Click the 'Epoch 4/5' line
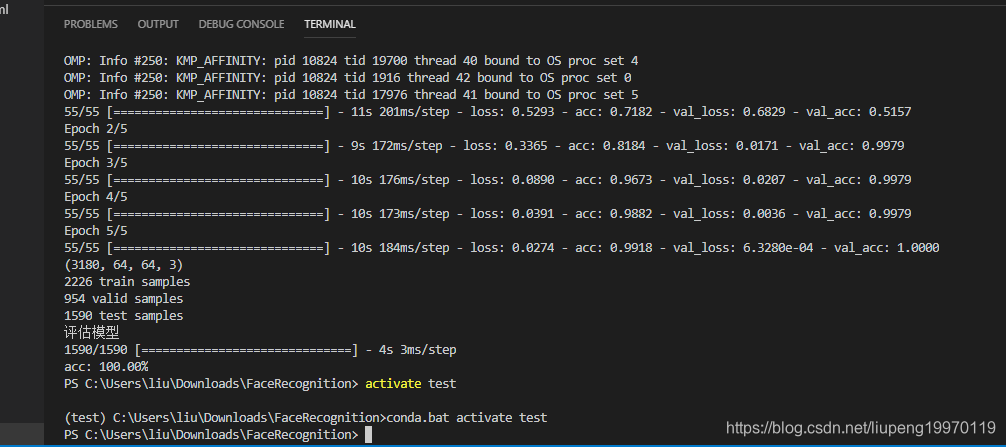The height and width of the screenshot is (447, 1006). 96,197
